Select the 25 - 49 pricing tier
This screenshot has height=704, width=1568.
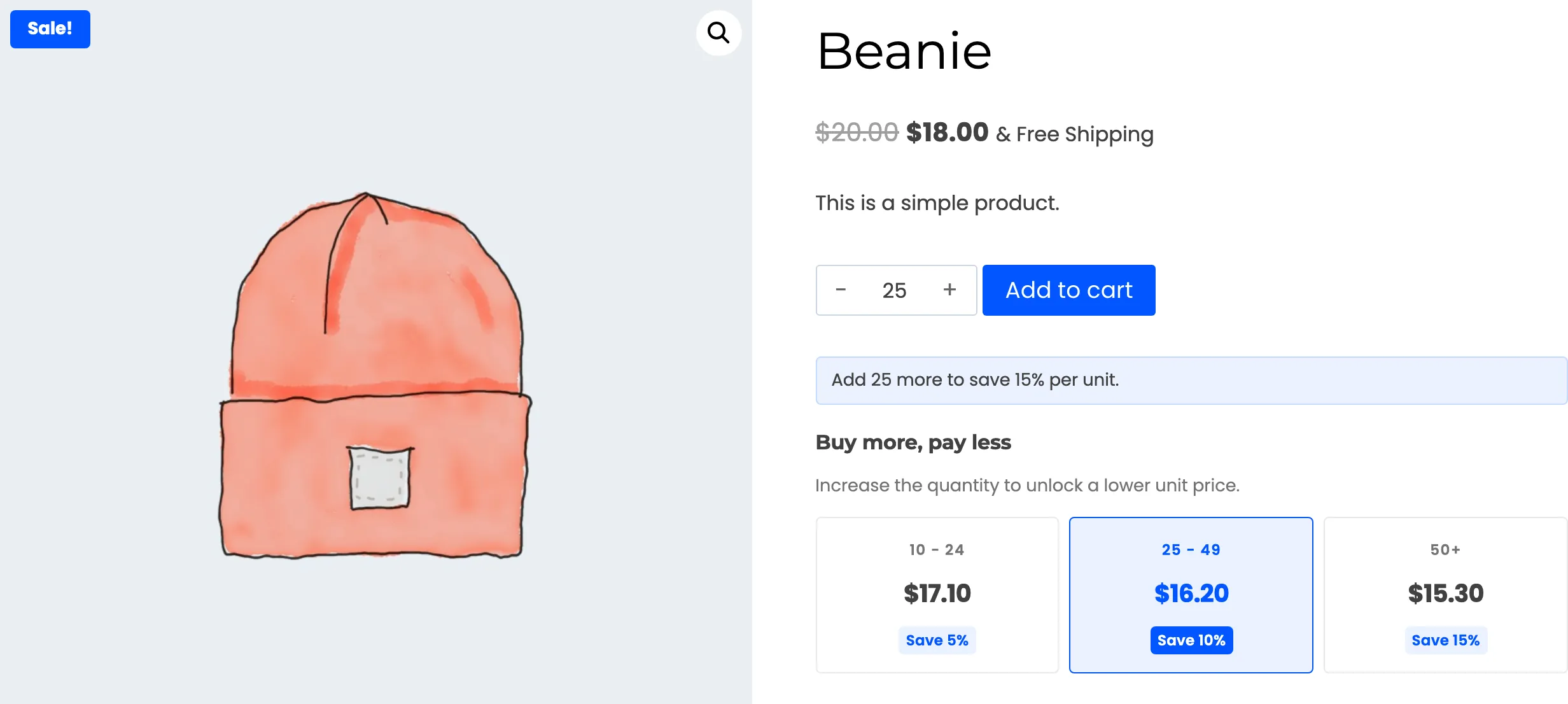[1191, 595]
